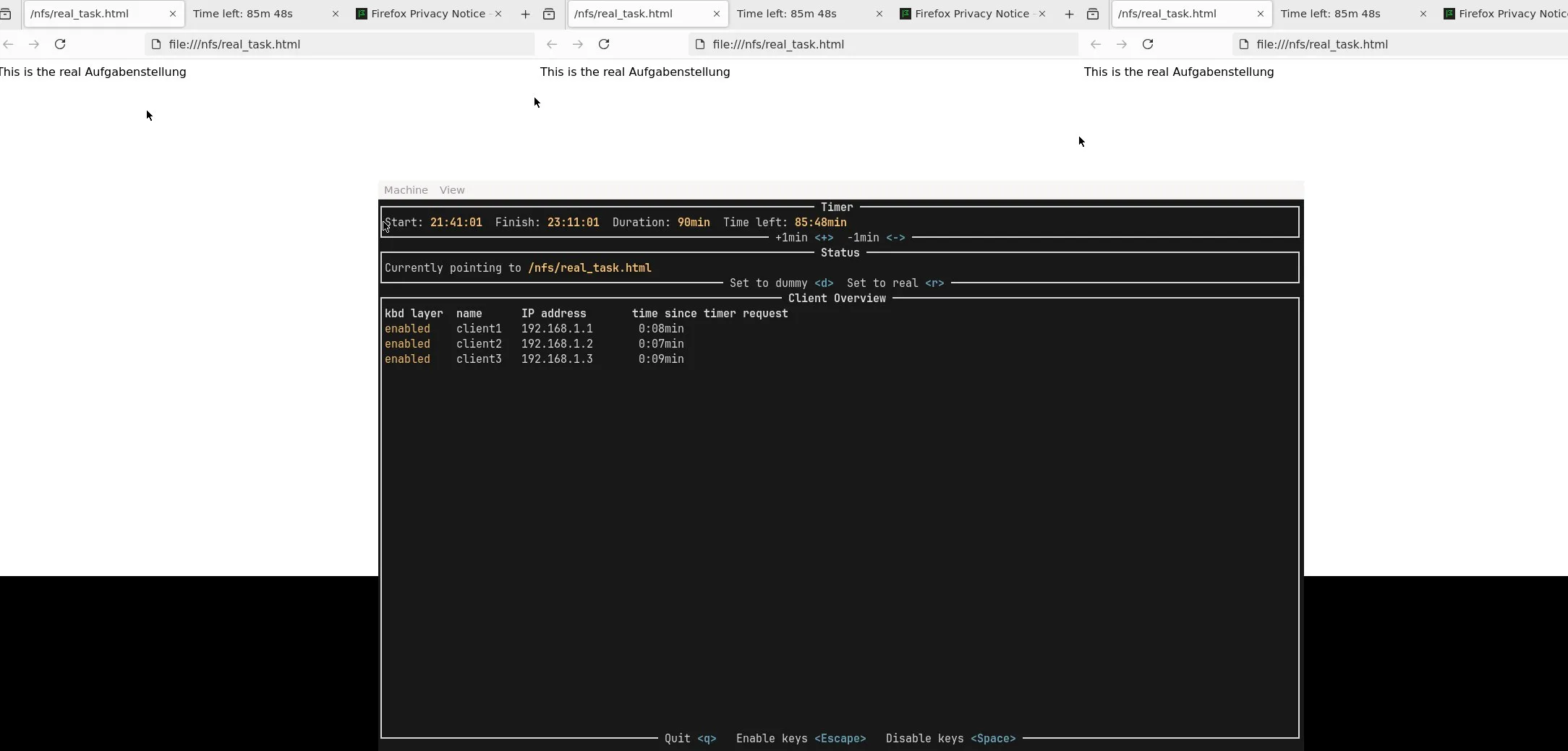Viewport: 1568px width, 751px height.
Task: Click Quit <q> label in terminal
Action: (x=691, y=739)
